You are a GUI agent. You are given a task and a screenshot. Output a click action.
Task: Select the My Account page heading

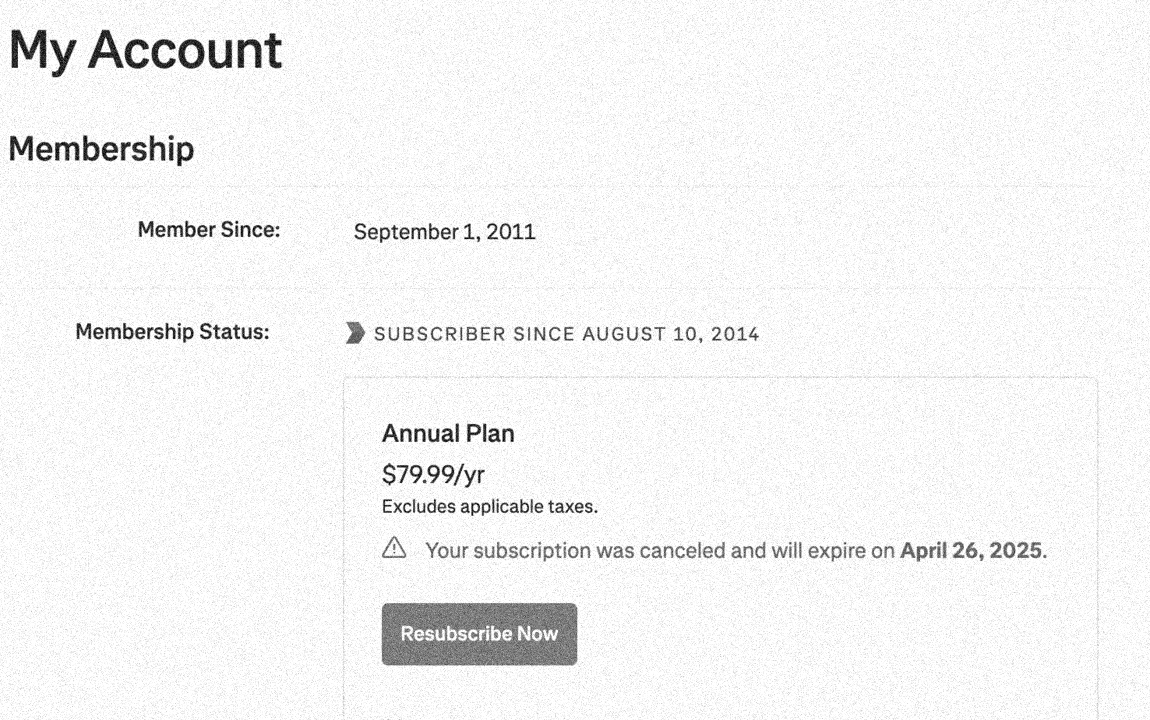(145, 50)
